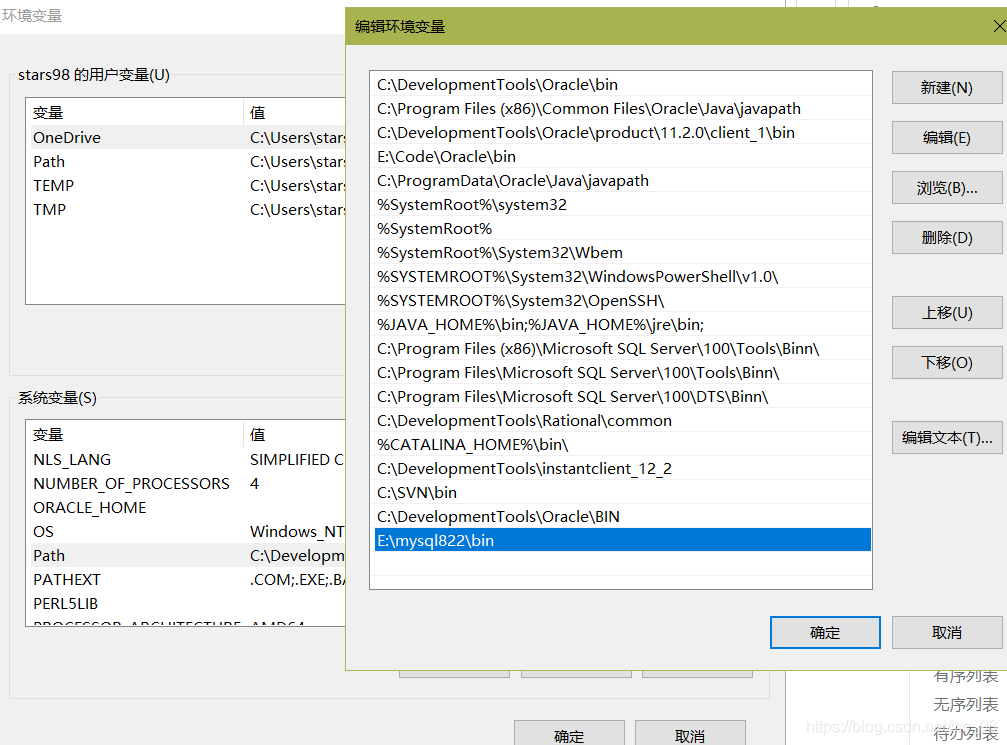The image size is (1007, 745).
Task: Select the %CATALINA_HOME%\bin\ entry
Action: click(x=620, y=445)
